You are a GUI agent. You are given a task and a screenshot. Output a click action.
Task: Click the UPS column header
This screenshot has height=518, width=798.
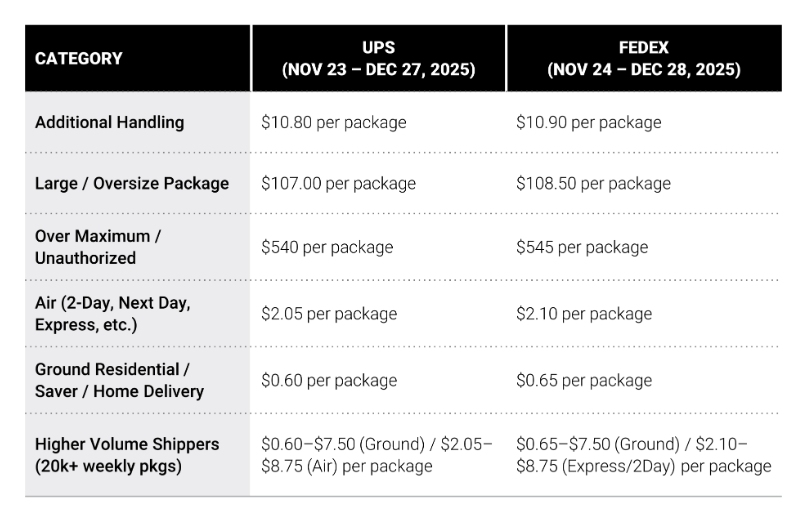[378, 58]
